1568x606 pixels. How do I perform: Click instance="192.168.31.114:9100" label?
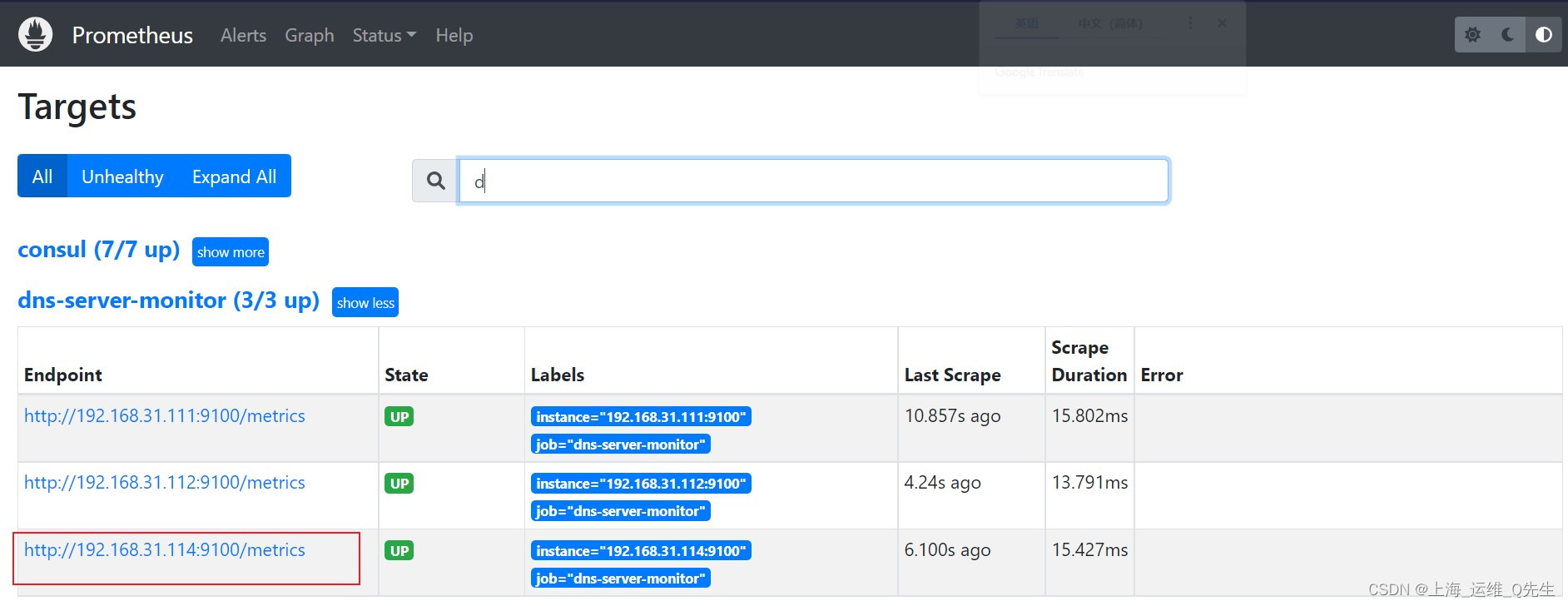641,551
